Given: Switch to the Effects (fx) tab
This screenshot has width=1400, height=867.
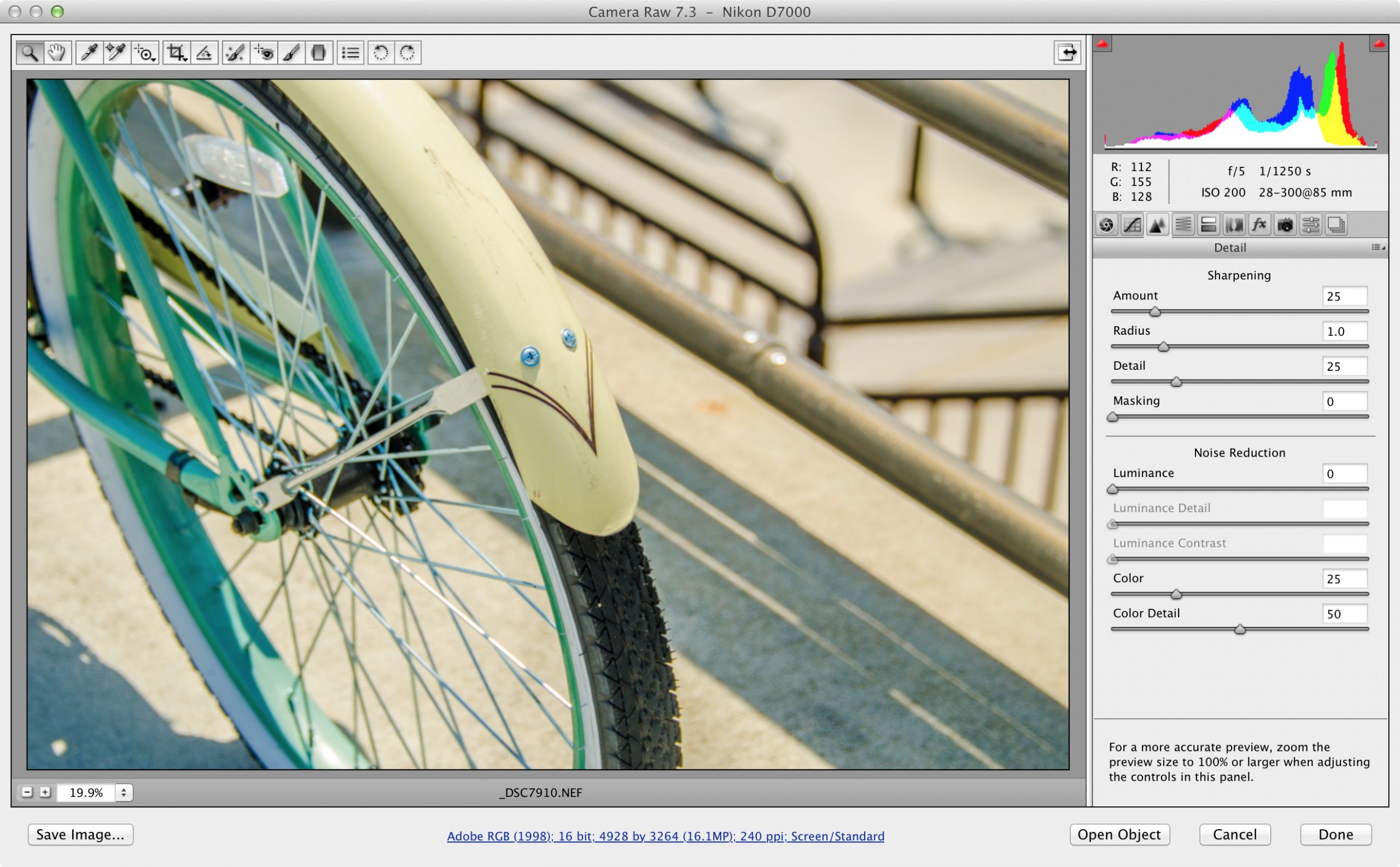Looking at the screenshot, I should (1259, 225).
